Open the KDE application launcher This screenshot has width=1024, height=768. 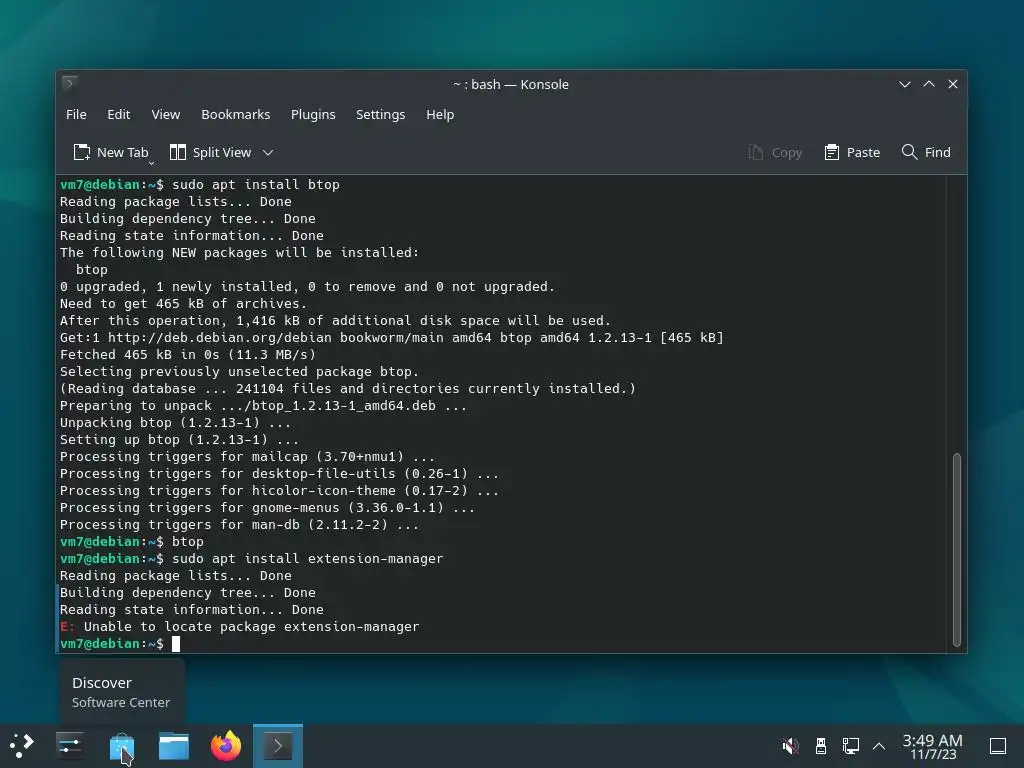[x=22, y=745]
